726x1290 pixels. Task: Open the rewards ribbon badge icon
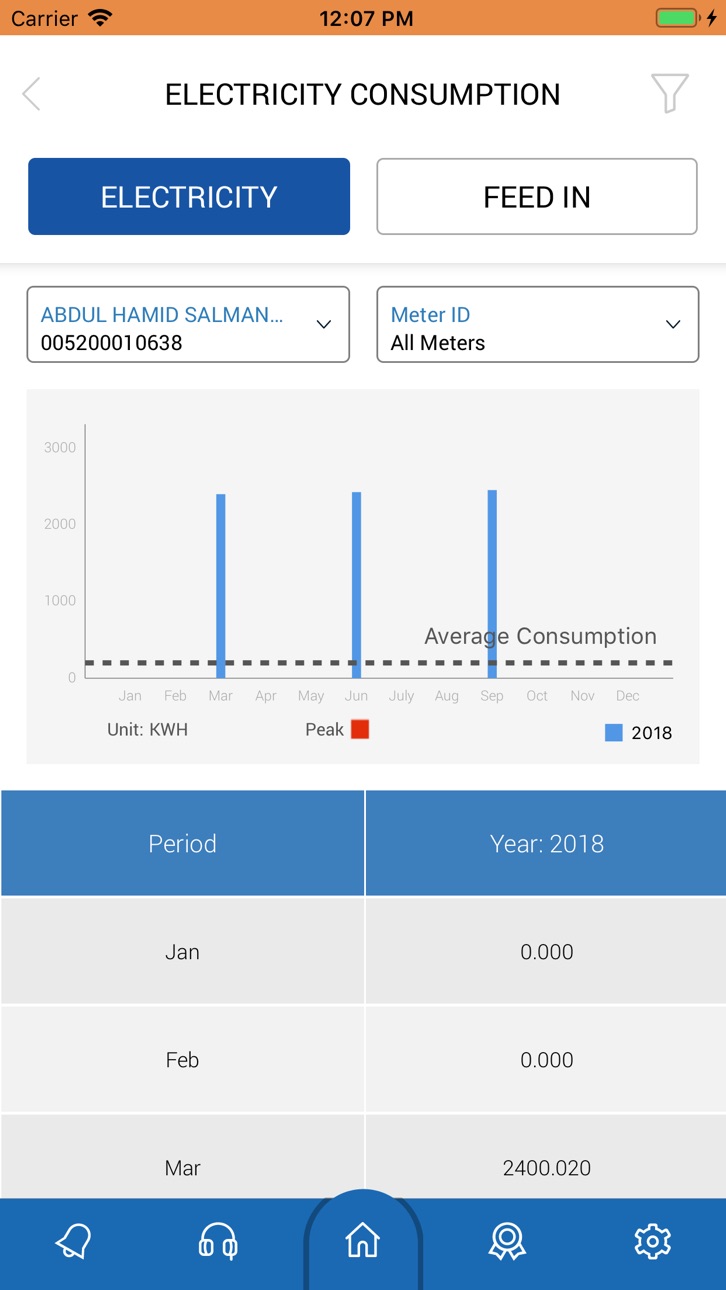pos(507,1241)
